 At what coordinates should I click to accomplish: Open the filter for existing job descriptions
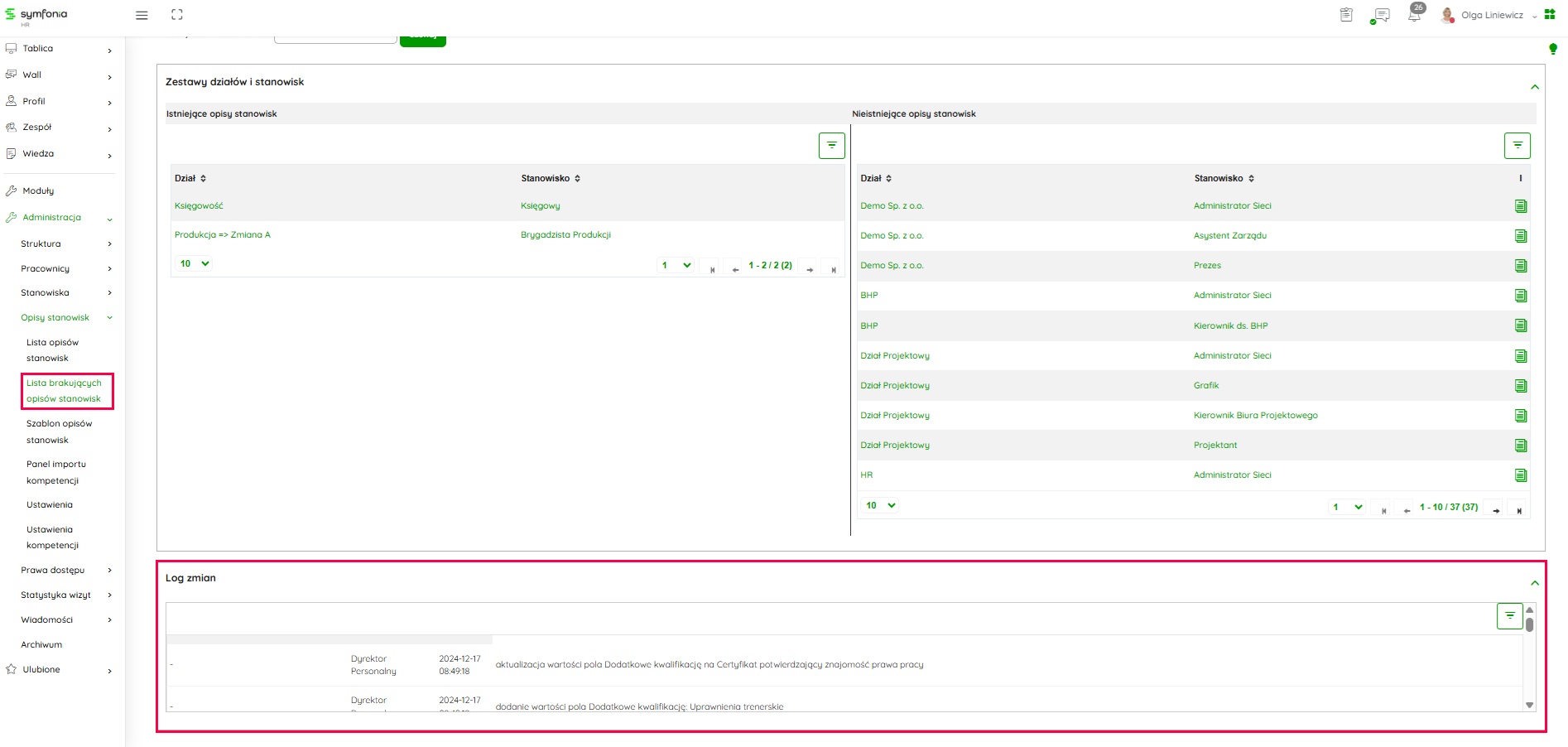point(831,146)
